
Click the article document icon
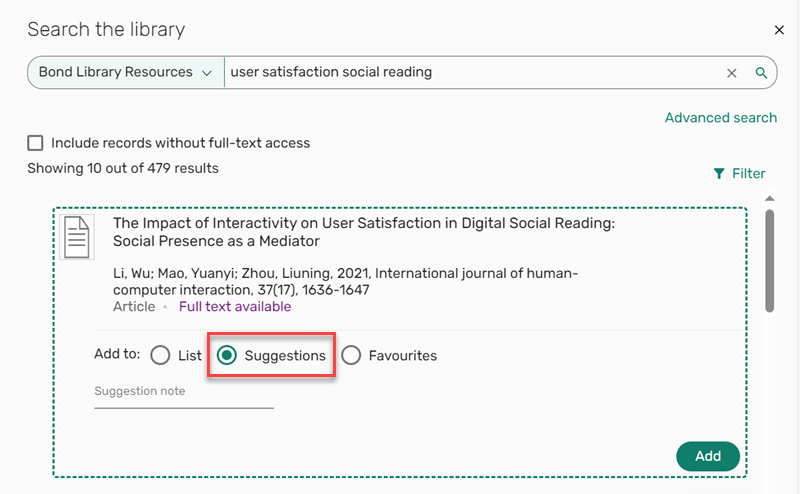[x=77, y=238]
